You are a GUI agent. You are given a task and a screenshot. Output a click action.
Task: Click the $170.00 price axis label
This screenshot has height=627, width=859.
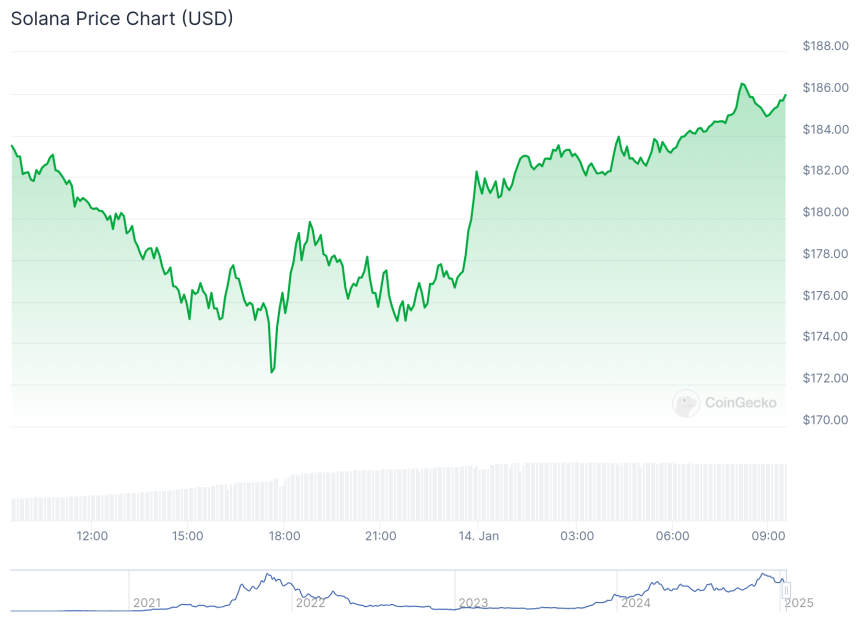click(826, 420)
